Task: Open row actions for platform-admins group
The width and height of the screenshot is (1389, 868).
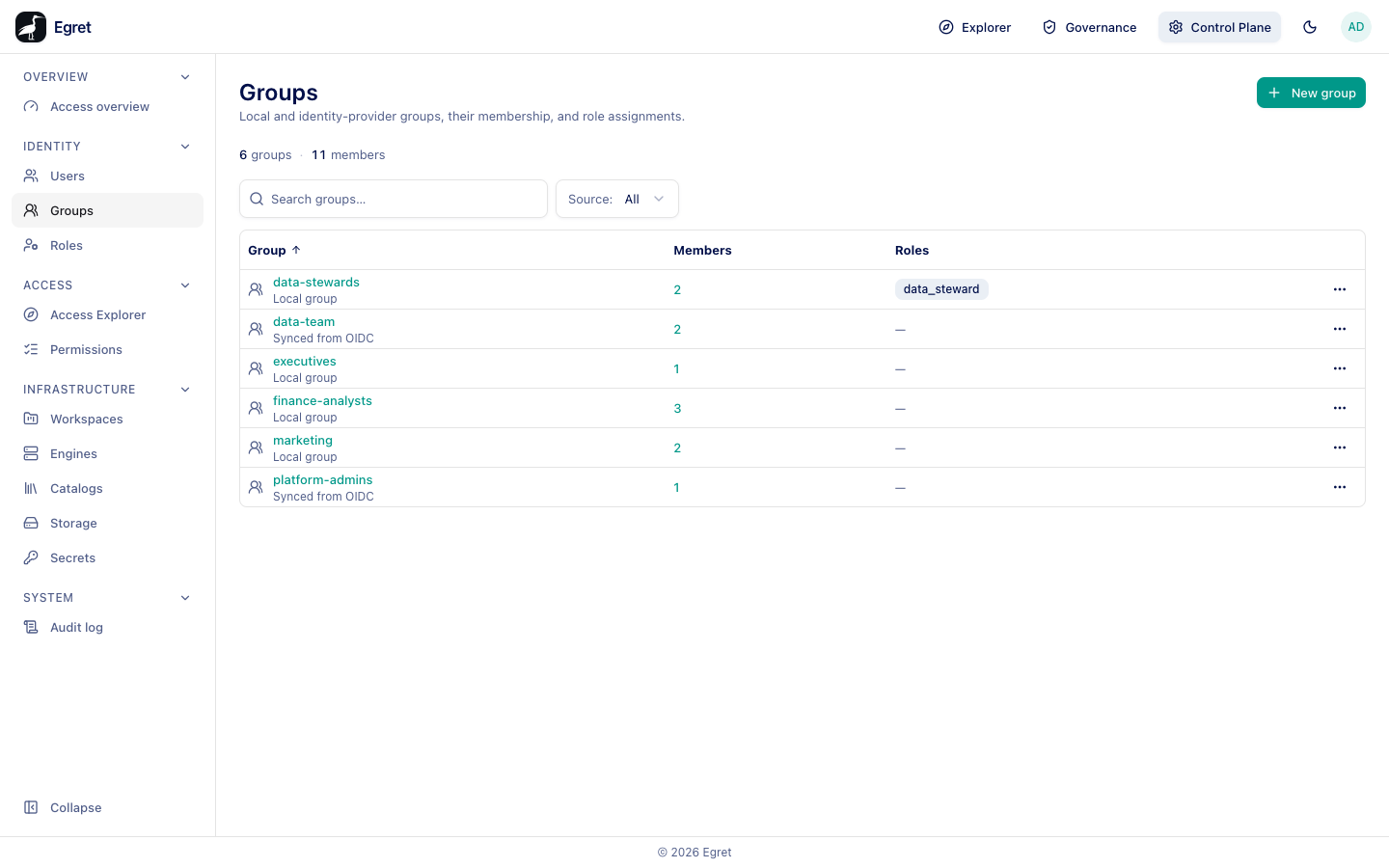Action: [x=1340, y=487]
